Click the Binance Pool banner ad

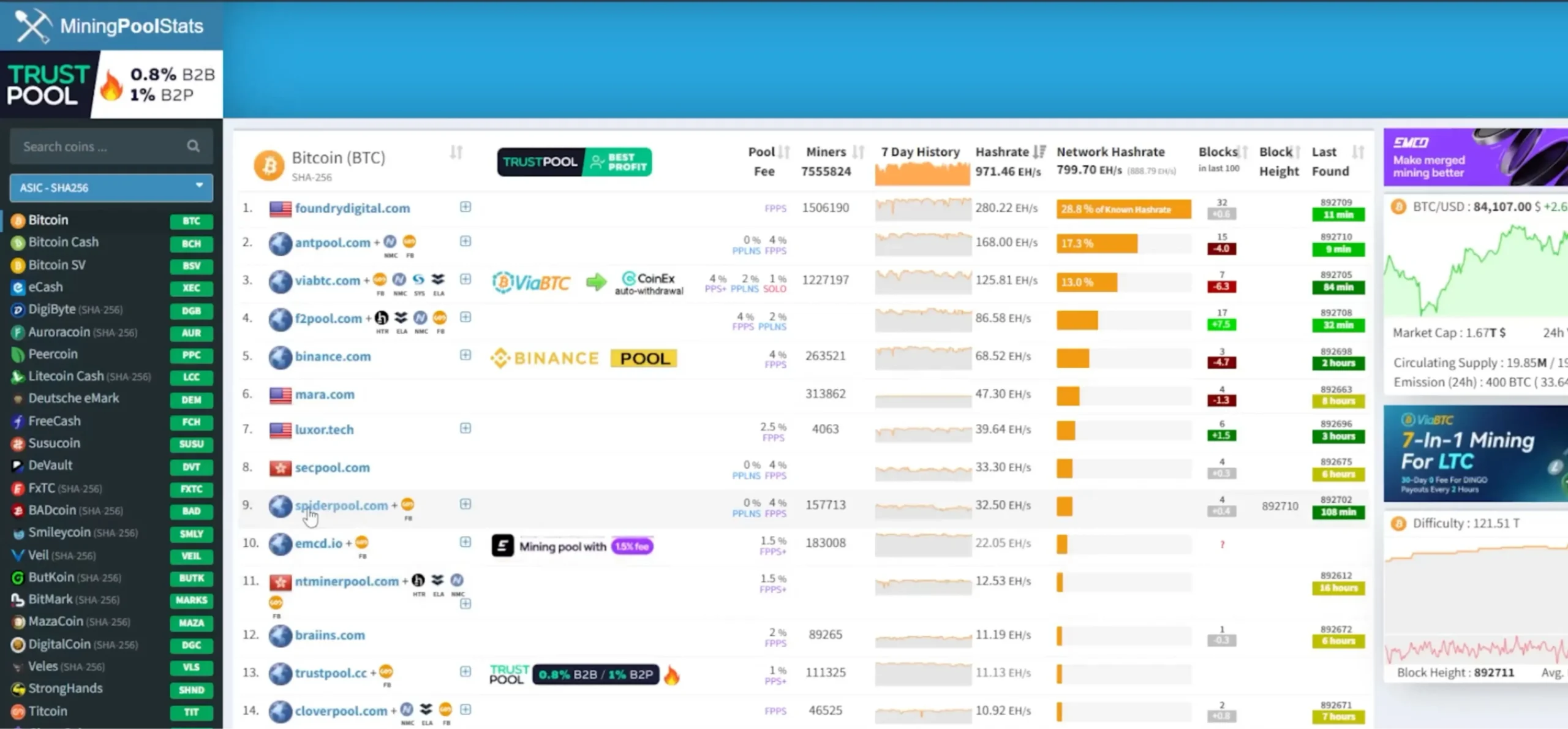click(584, 358)
